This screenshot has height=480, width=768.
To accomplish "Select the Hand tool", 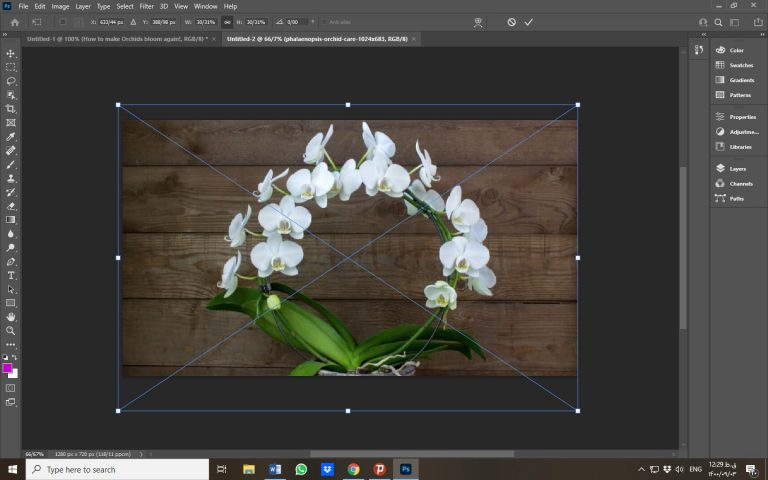I will 11,317.
